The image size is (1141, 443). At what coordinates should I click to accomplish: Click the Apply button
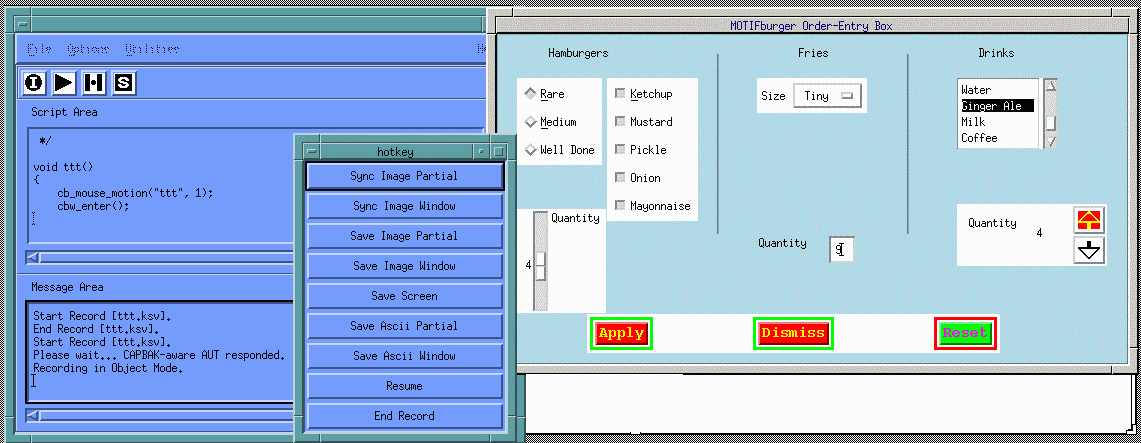(621, 333)
